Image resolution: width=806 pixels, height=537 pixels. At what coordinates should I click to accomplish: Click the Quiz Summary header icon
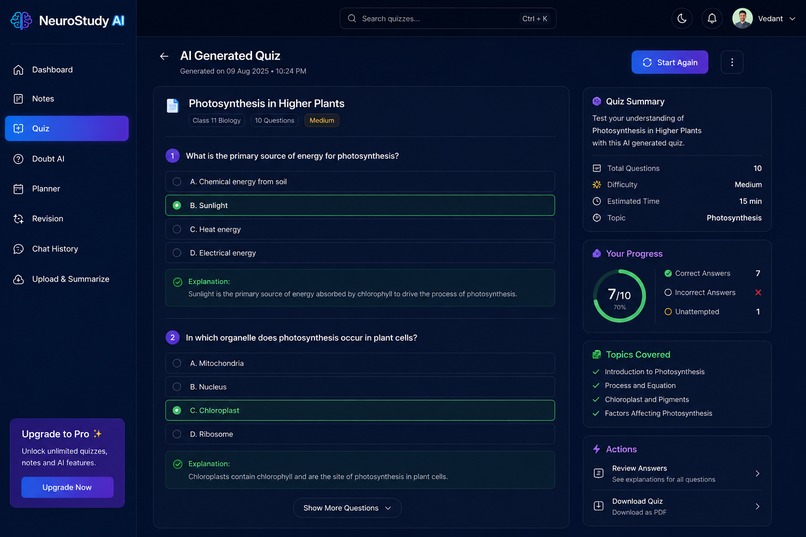tap(596, 101)
